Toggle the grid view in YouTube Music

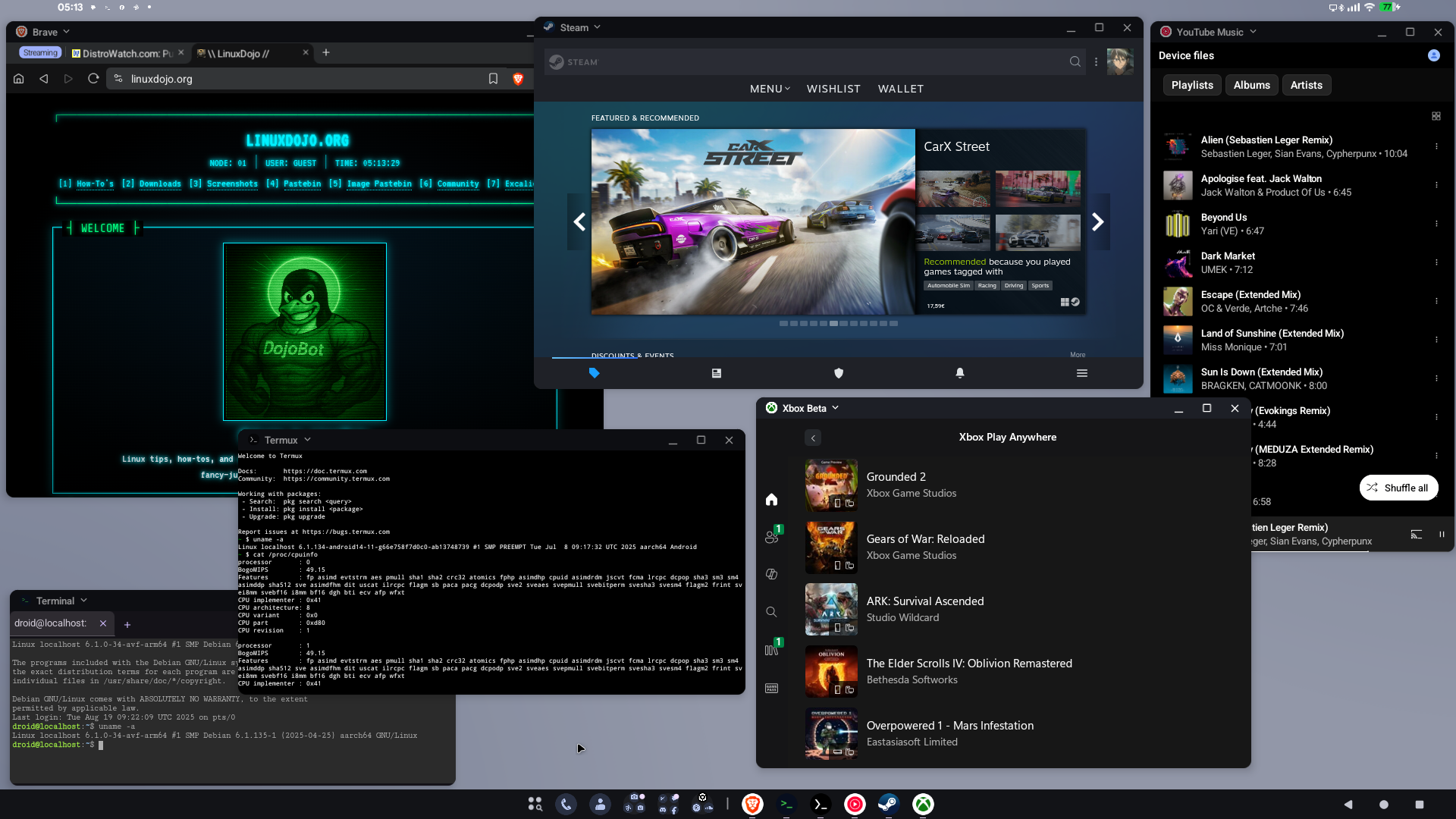click(x=1436, y=116)
